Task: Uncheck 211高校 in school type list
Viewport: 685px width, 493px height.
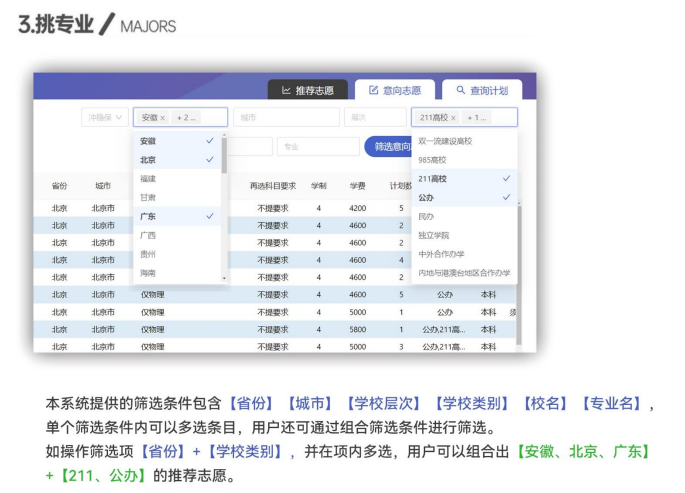Action: click(506, 178)
